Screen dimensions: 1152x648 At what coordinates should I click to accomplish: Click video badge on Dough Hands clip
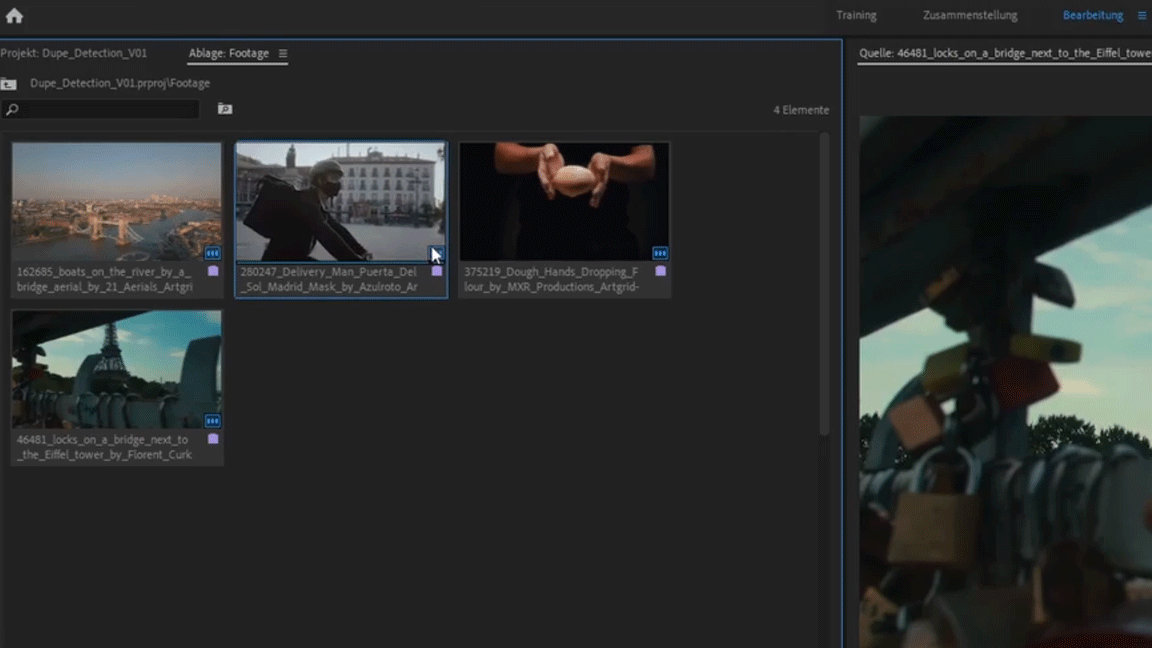[x=660, y=254]
